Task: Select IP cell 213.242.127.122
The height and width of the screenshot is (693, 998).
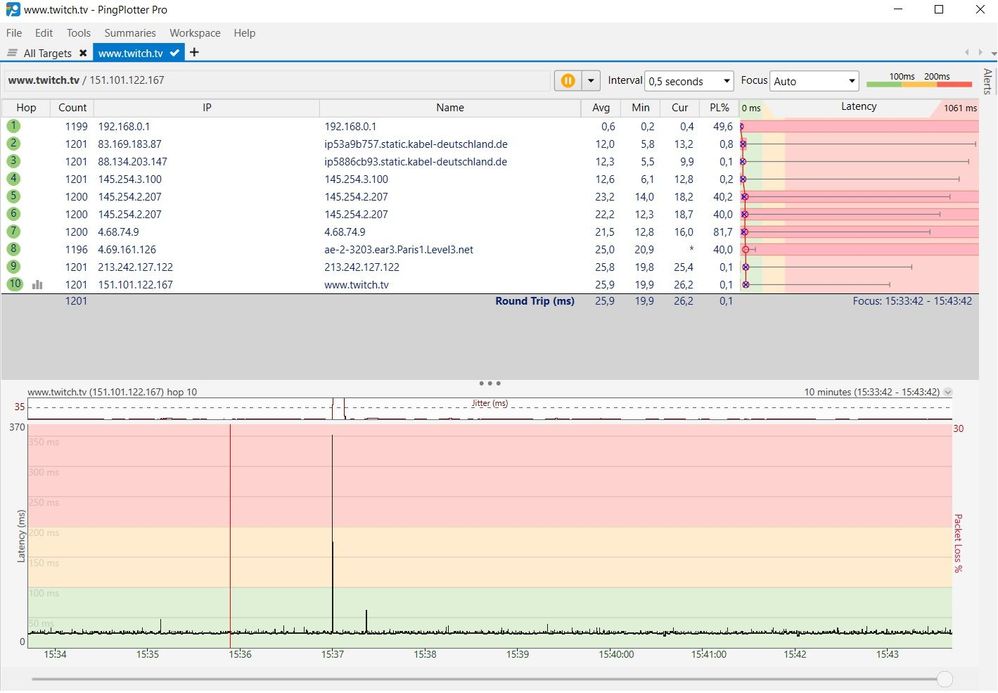Action: click(136, 267)
